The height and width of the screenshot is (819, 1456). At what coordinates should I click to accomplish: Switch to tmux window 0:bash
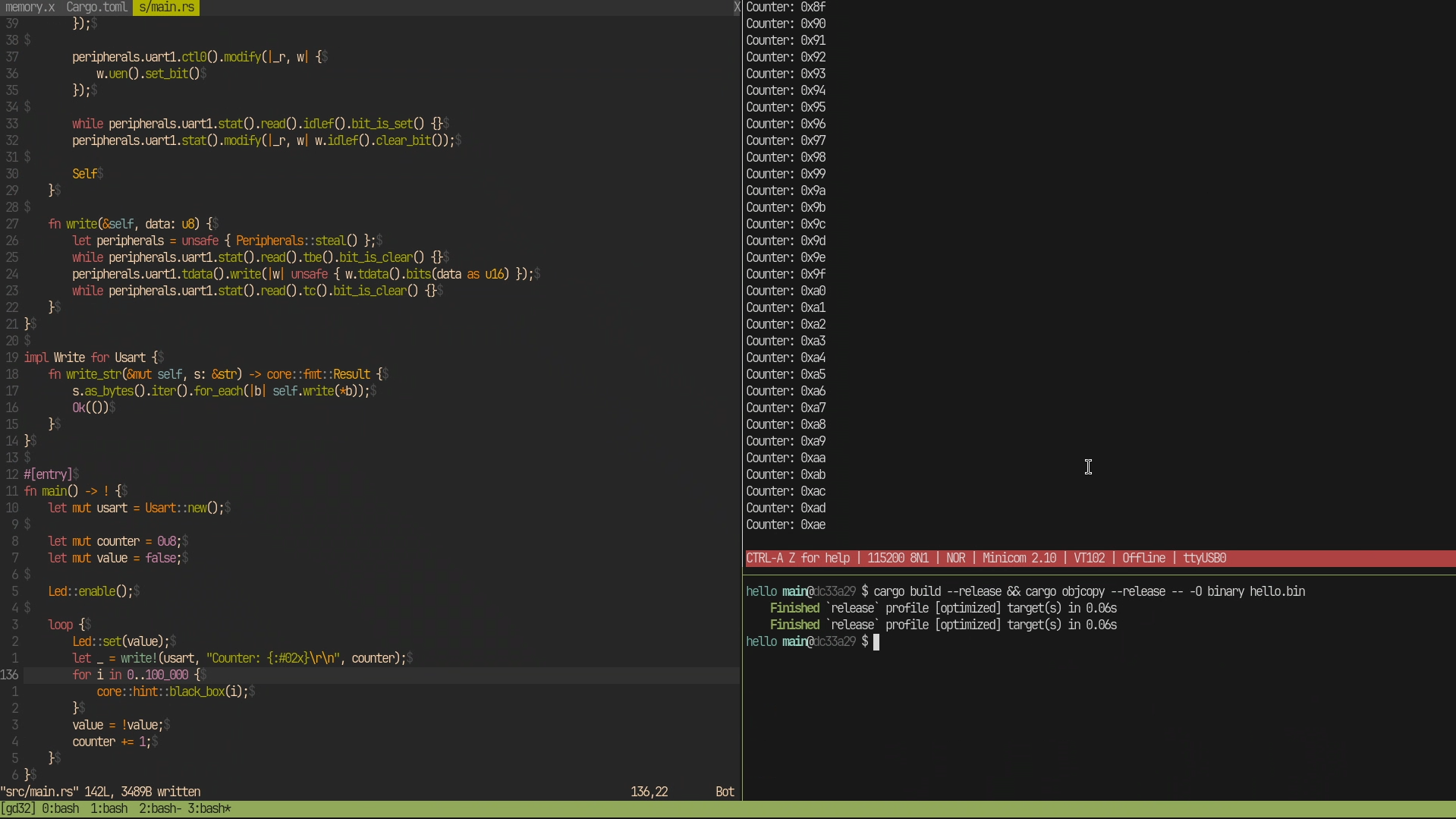tap(60, 809)
